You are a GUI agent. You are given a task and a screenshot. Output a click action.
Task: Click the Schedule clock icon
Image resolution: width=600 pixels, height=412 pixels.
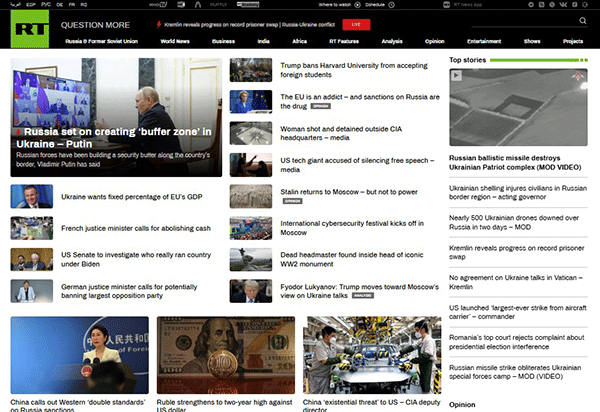tap(391, 5)
